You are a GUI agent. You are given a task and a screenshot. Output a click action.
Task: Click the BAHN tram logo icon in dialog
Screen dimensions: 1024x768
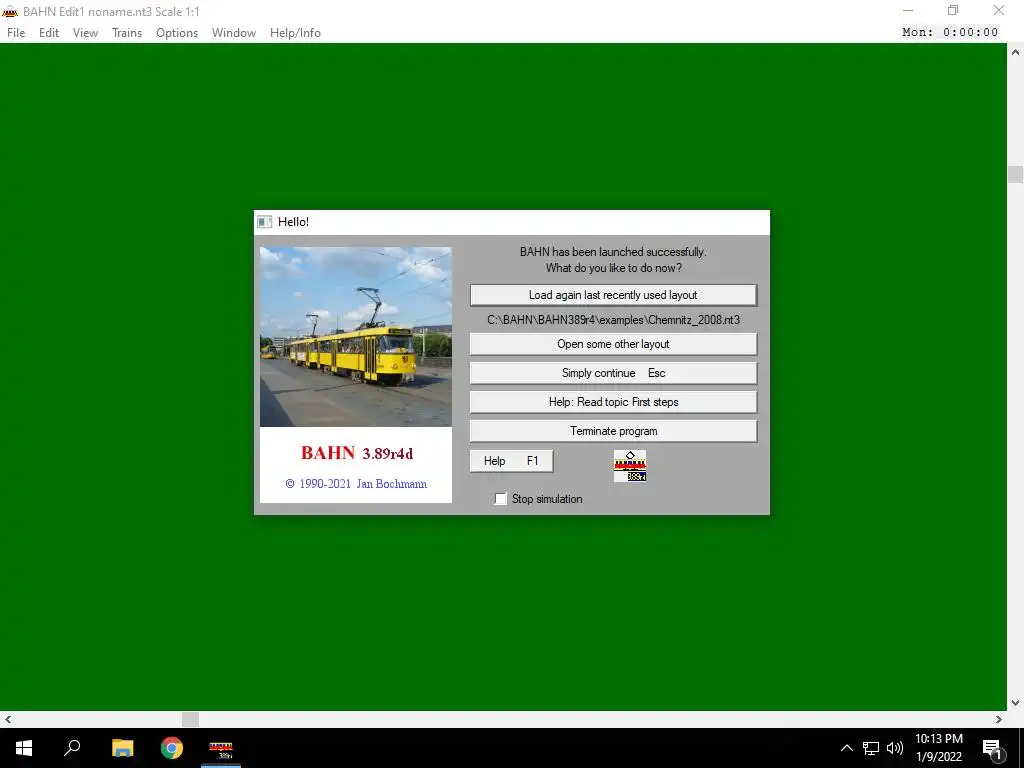point(630,466)
